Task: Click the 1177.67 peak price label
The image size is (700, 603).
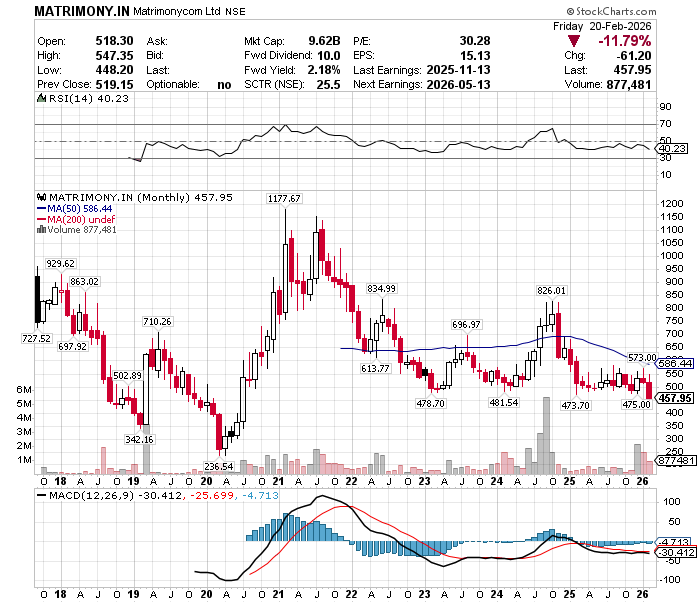Action: click(x=284, y=199)
